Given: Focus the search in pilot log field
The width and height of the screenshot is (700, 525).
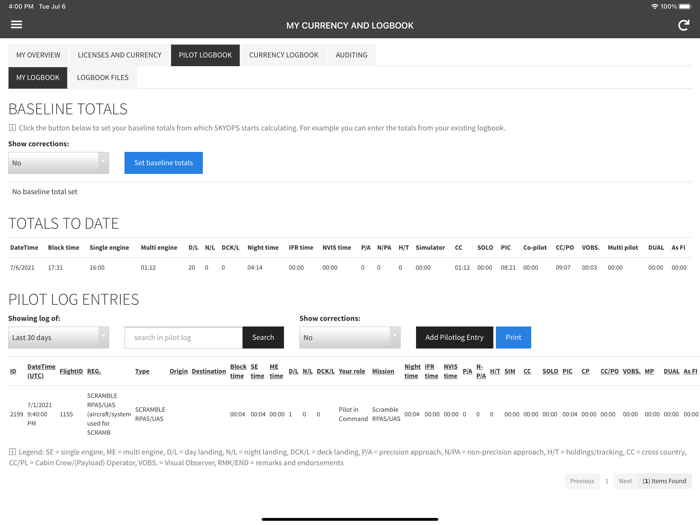Looking at the screenshot, I should [183, 338].
